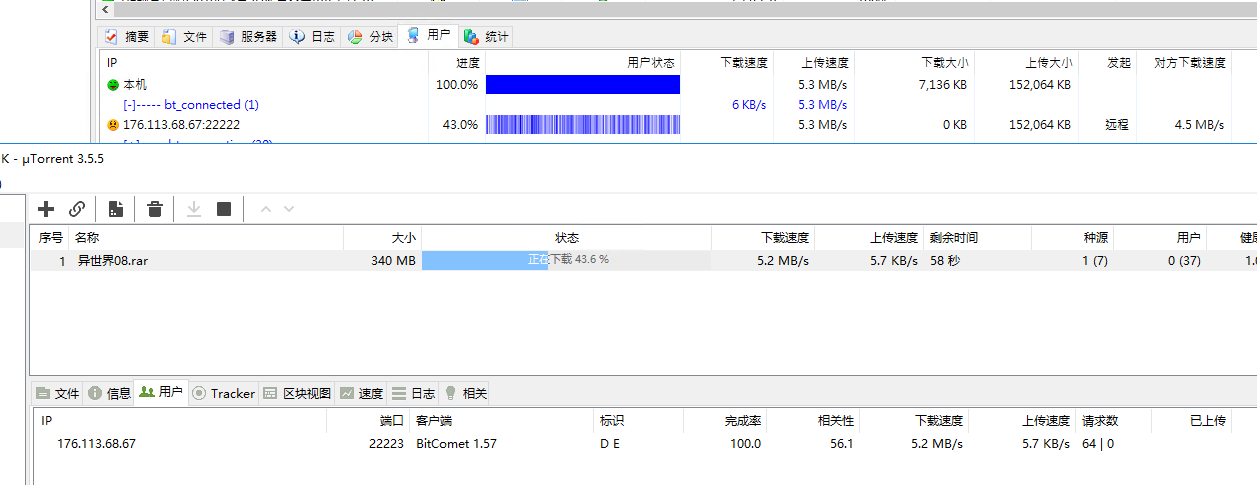This screenshot has width=1257, height=485.
Task: Open the 分块 tab in BitComet
Action: (x=370, y=37)
